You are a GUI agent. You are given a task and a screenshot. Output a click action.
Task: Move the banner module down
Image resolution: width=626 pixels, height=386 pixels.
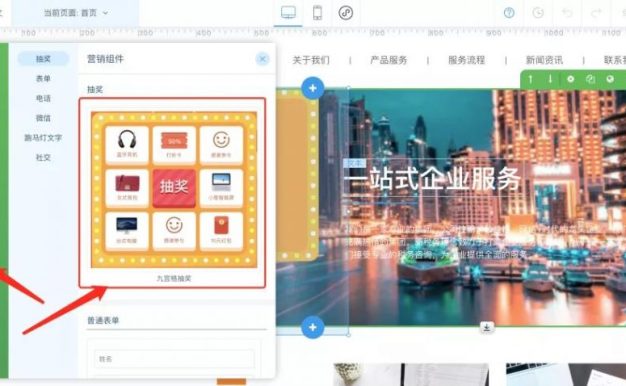coord(550,79)
